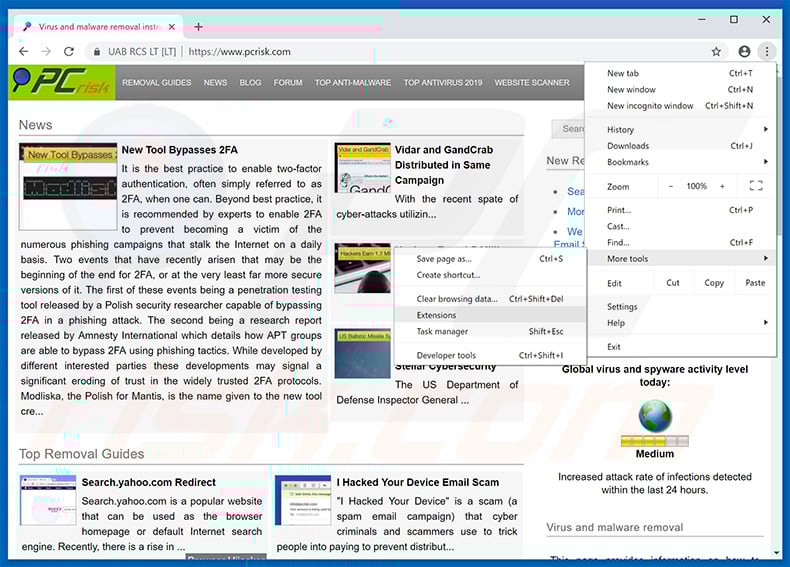The image size is (790, 567).
Task: Click Paste in Edit row
Action: pyautogui.click(x=755, y=283)
